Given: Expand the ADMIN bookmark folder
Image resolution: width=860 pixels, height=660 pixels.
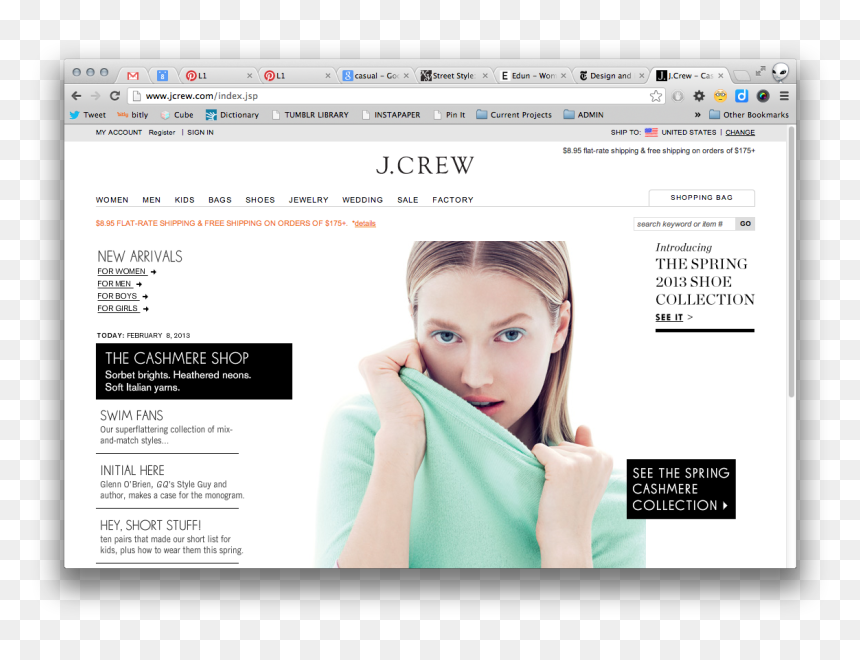Looking at the screenshot, I should [584, 115].
